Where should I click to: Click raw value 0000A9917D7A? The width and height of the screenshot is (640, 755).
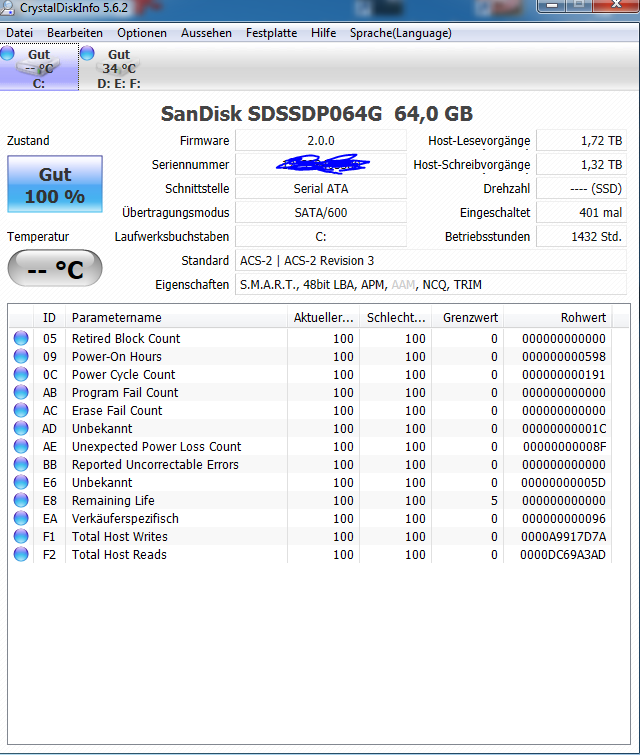[x=563, y=536]
